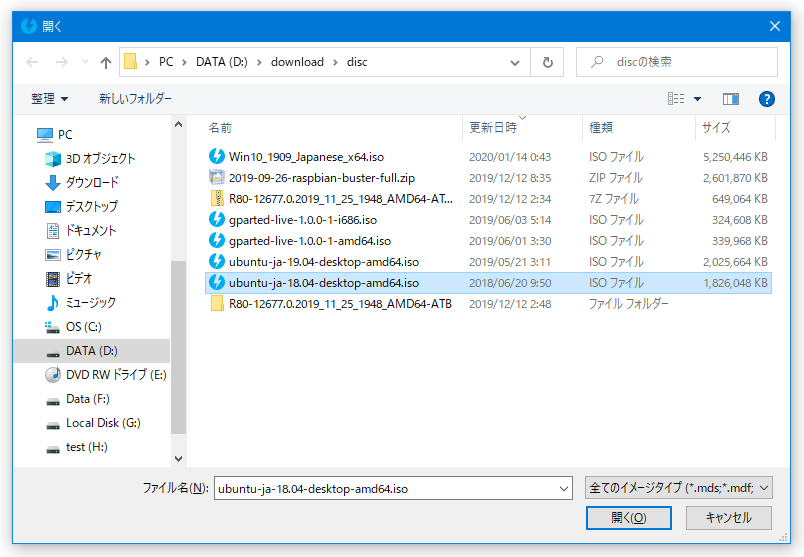Open help with the question mark icon
The height and width of the screenshot is (557, 804).
[767, 98]
